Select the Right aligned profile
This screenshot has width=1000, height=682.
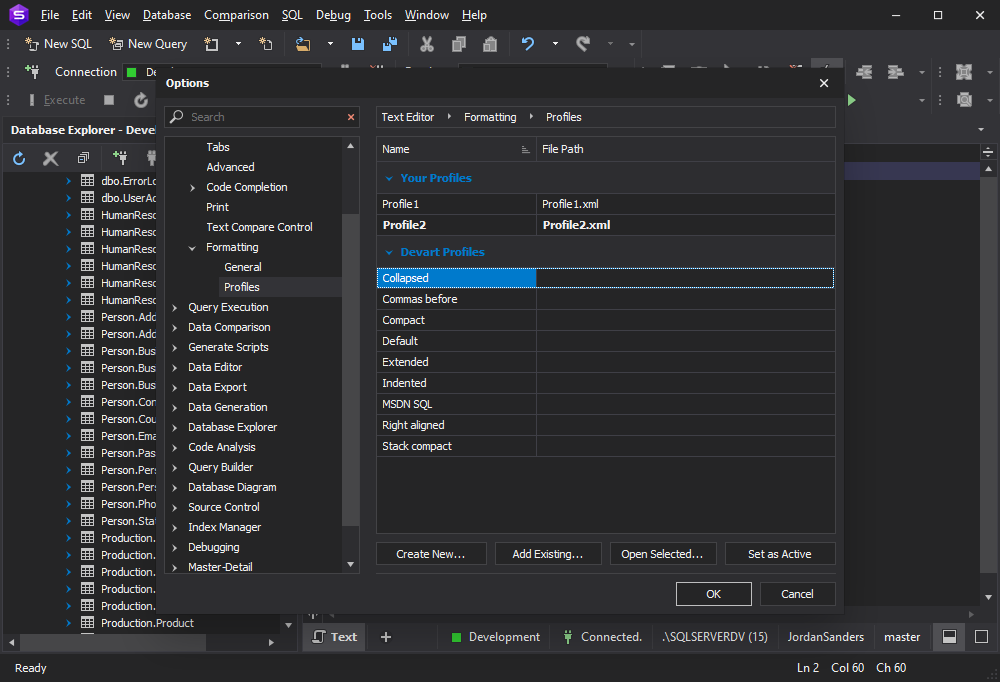605,426
